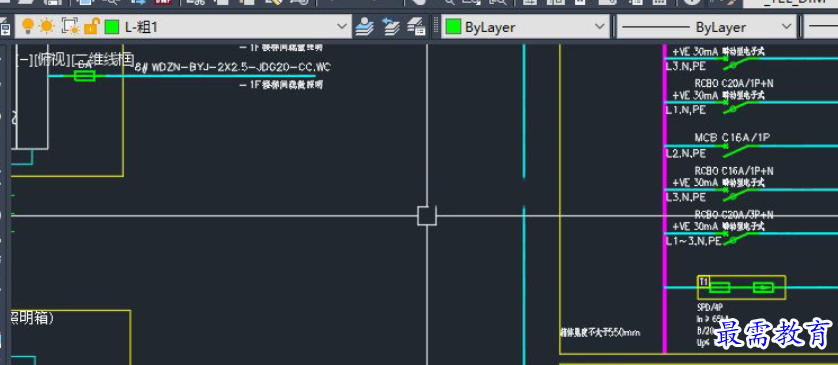838x365 pixels.
Task: Click the green color swatch of layer L-粗1
Action: (x=112, y=27)
